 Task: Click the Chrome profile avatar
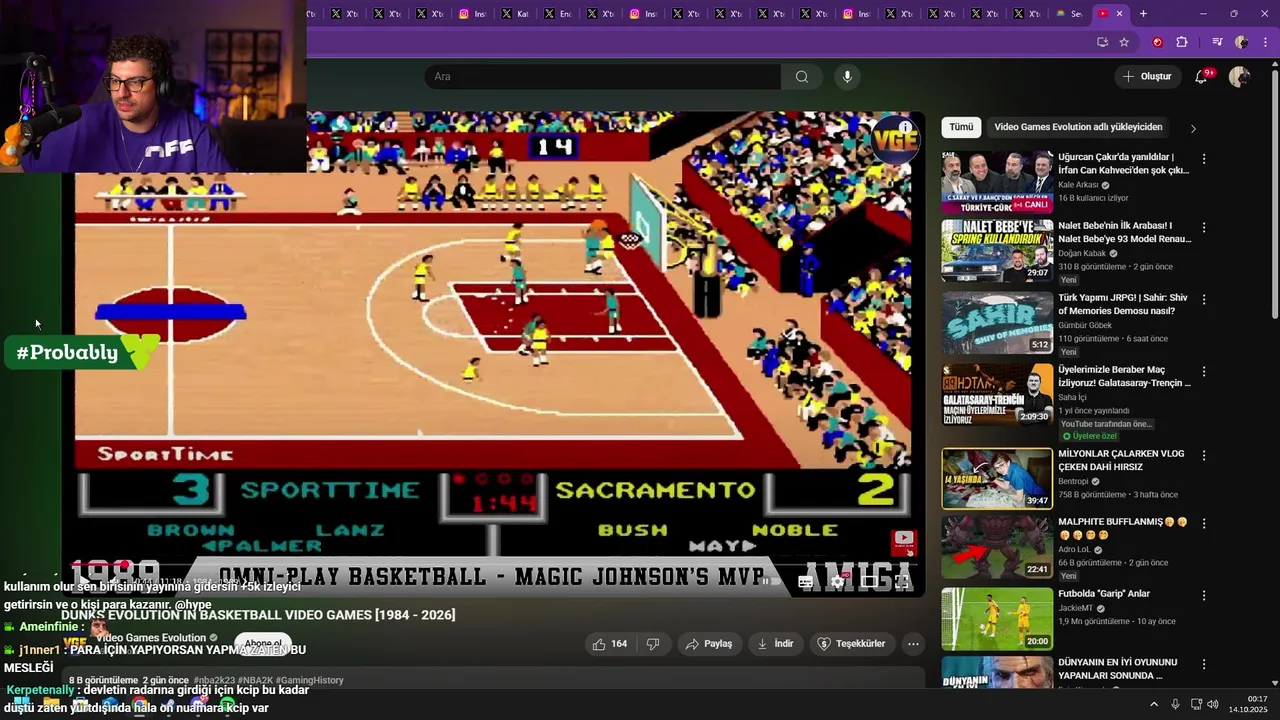(x=1241, y=42)
